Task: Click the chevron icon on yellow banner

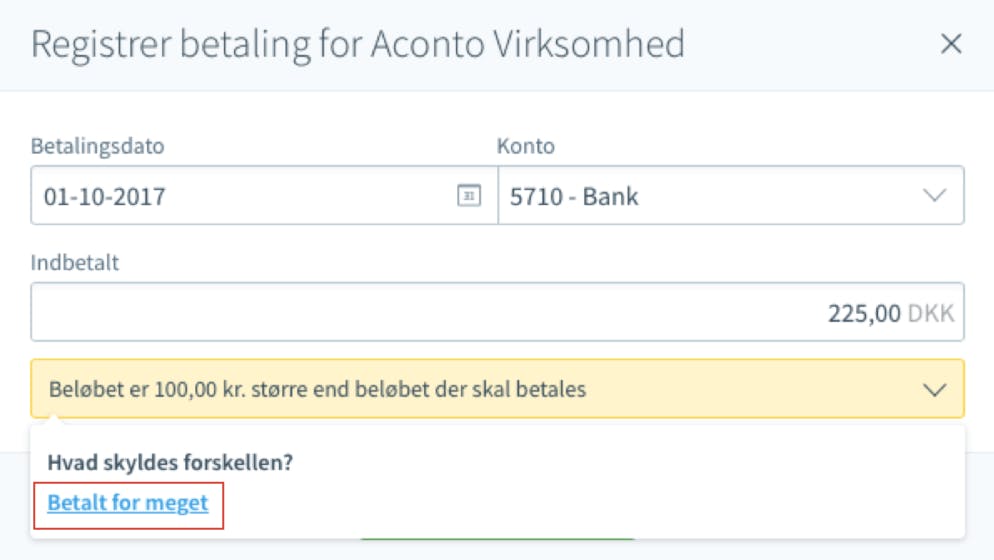Action: 934,390
